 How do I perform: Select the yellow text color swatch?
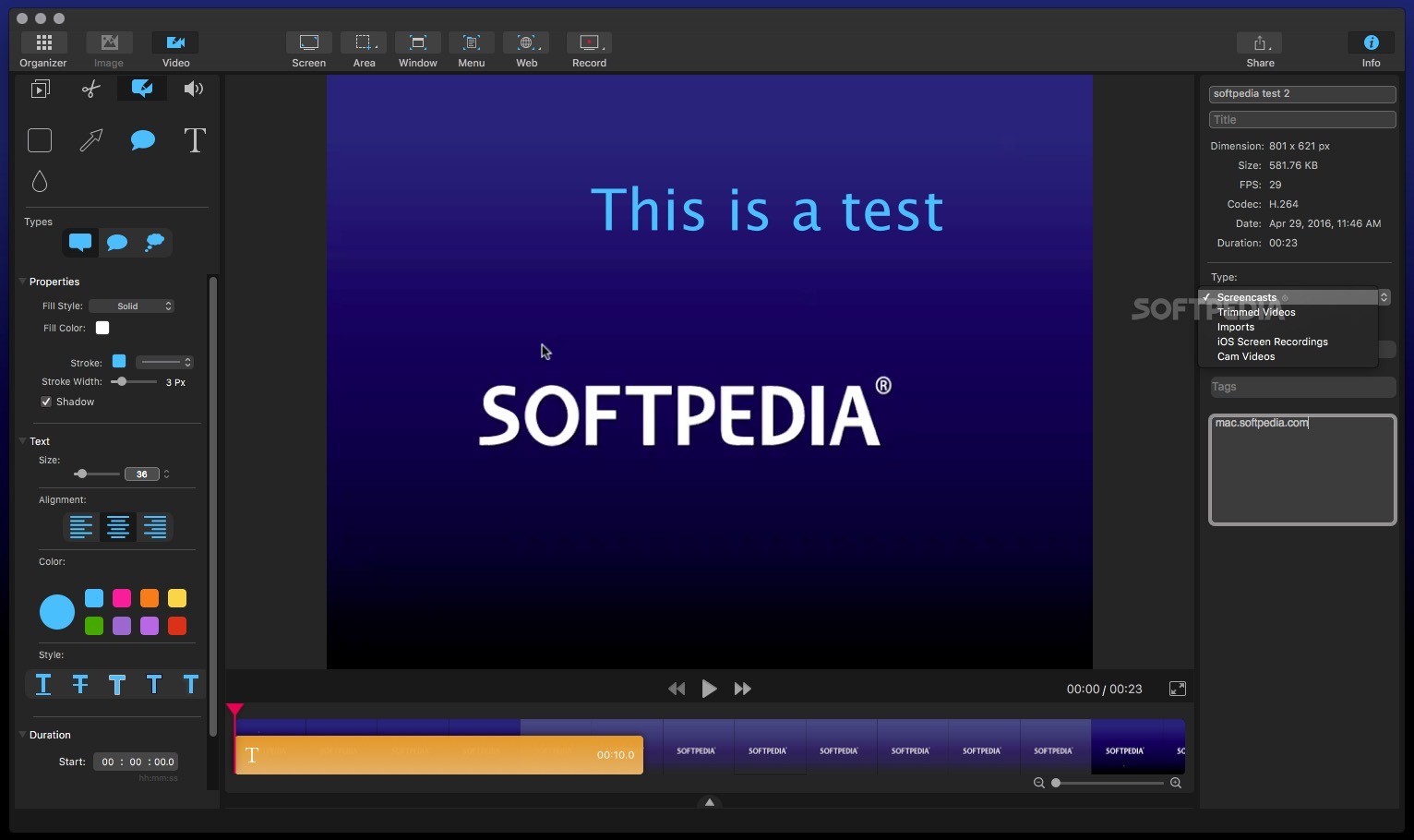click(177, 598)
